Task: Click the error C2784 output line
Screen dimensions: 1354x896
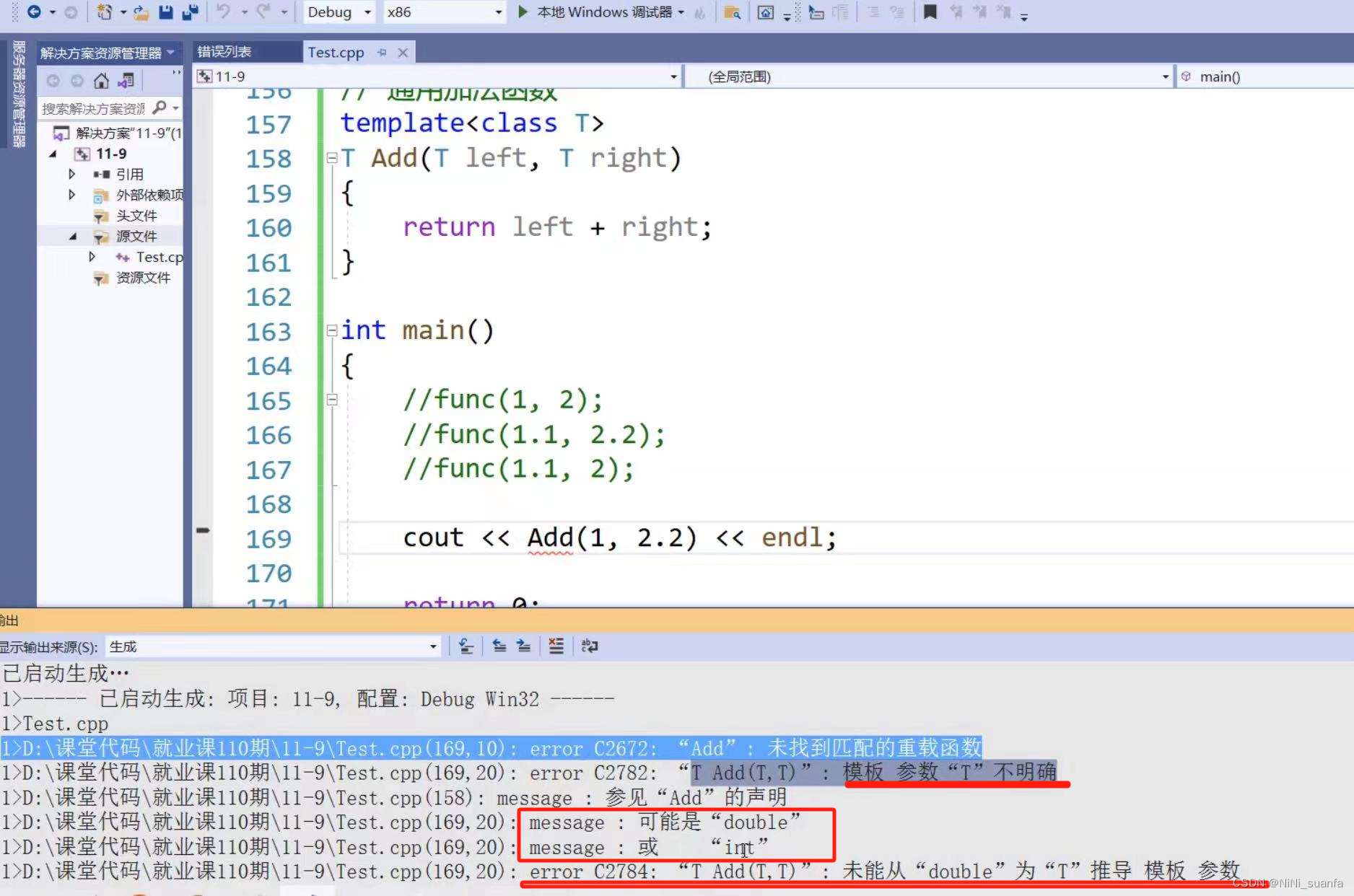Action: click(621, 871)
